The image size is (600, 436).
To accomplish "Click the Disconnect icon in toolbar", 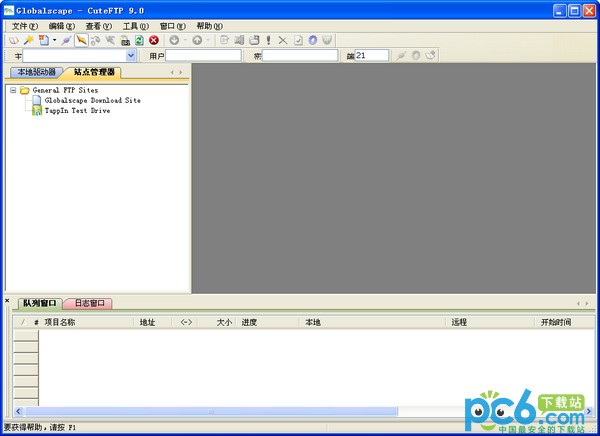I will click(x=96, y=40).
